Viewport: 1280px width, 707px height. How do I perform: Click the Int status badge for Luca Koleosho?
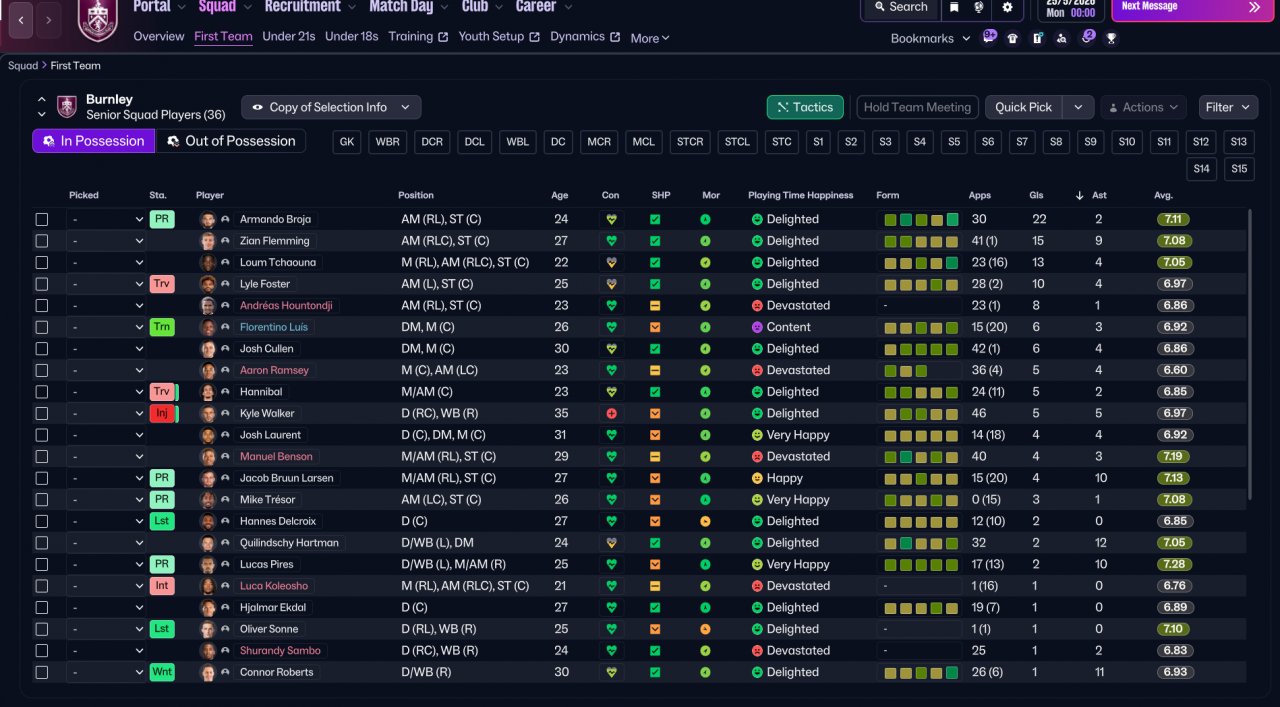[x=161, y=586]
